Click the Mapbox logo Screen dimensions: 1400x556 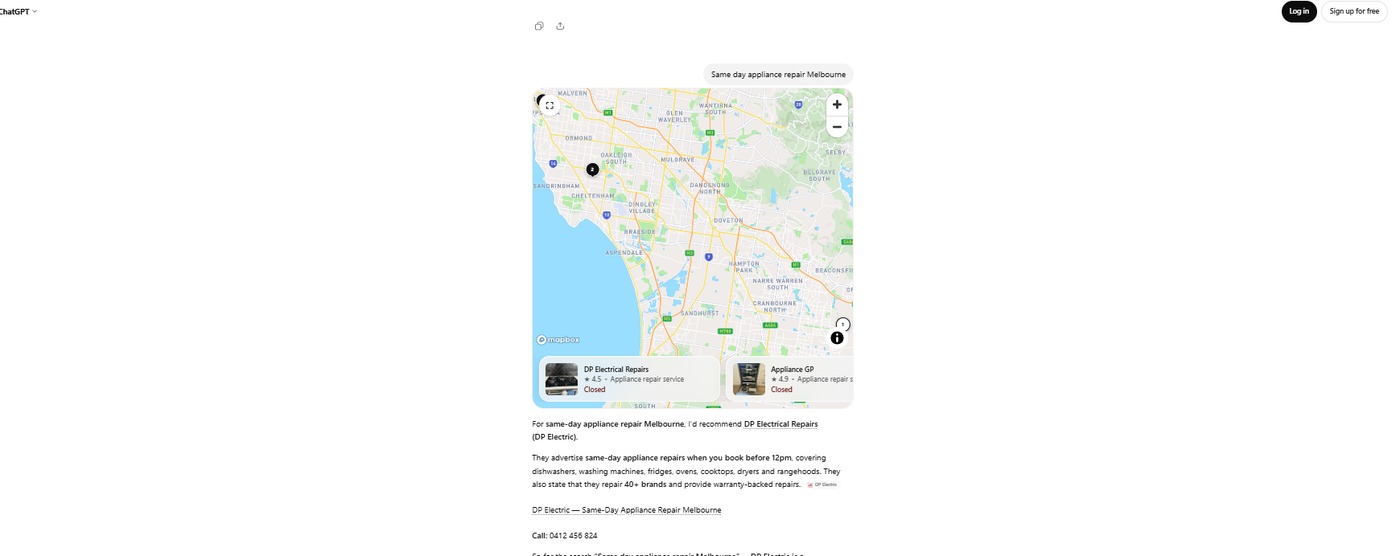pyautogui.click(x=558, y=340)
